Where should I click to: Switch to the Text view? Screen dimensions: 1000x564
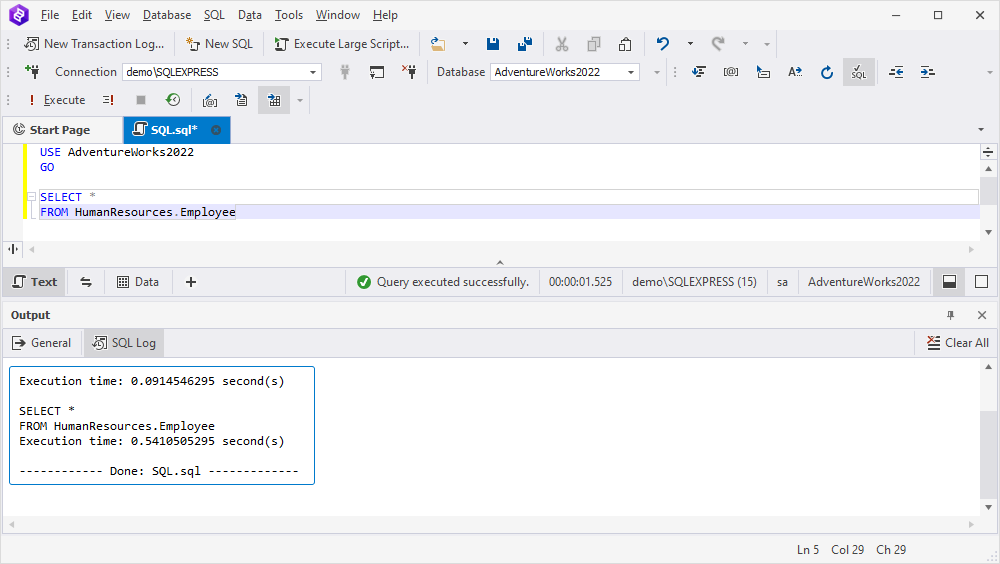coord(35,282)
